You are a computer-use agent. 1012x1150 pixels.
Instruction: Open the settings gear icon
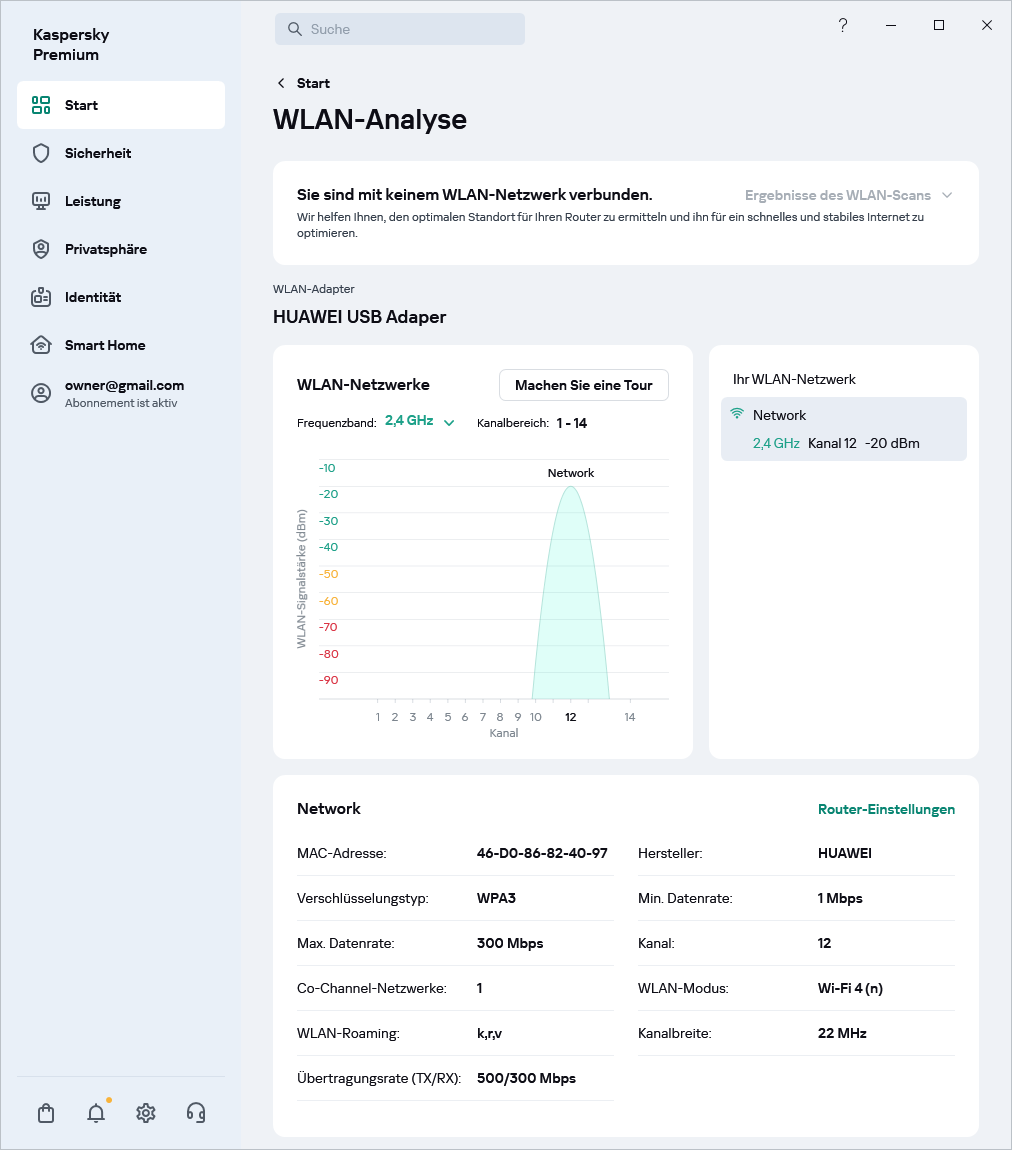tap(145, 1112)
